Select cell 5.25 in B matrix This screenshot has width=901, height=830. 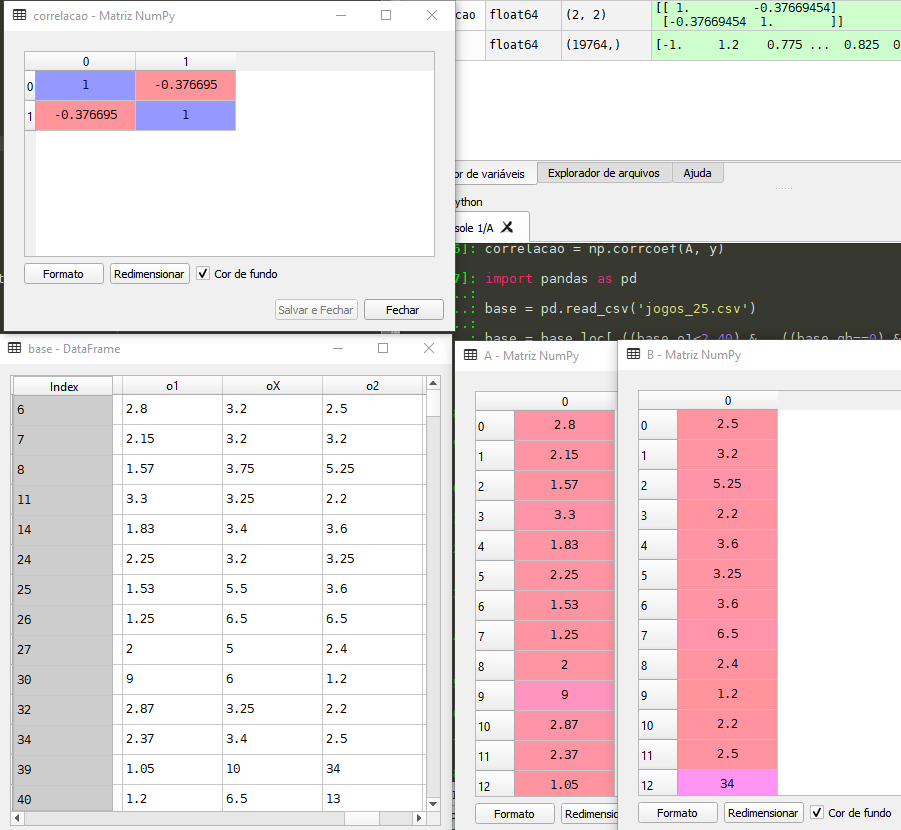(727, 483)
